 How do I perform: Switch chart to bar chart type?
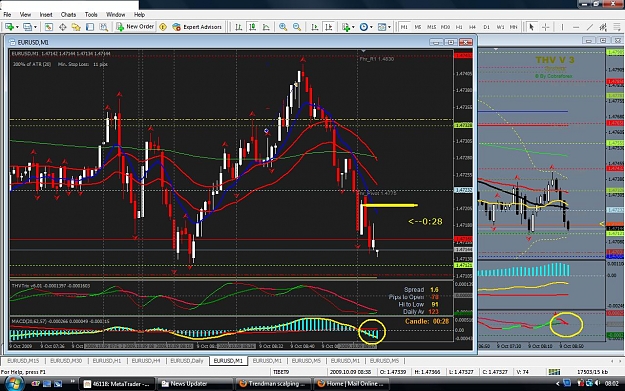[238, 27]
